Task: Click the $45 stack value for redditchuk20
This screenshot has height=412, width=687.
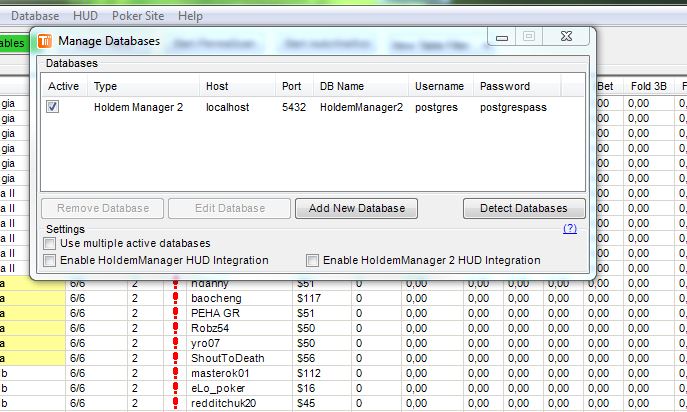Action: click(306, 403)
